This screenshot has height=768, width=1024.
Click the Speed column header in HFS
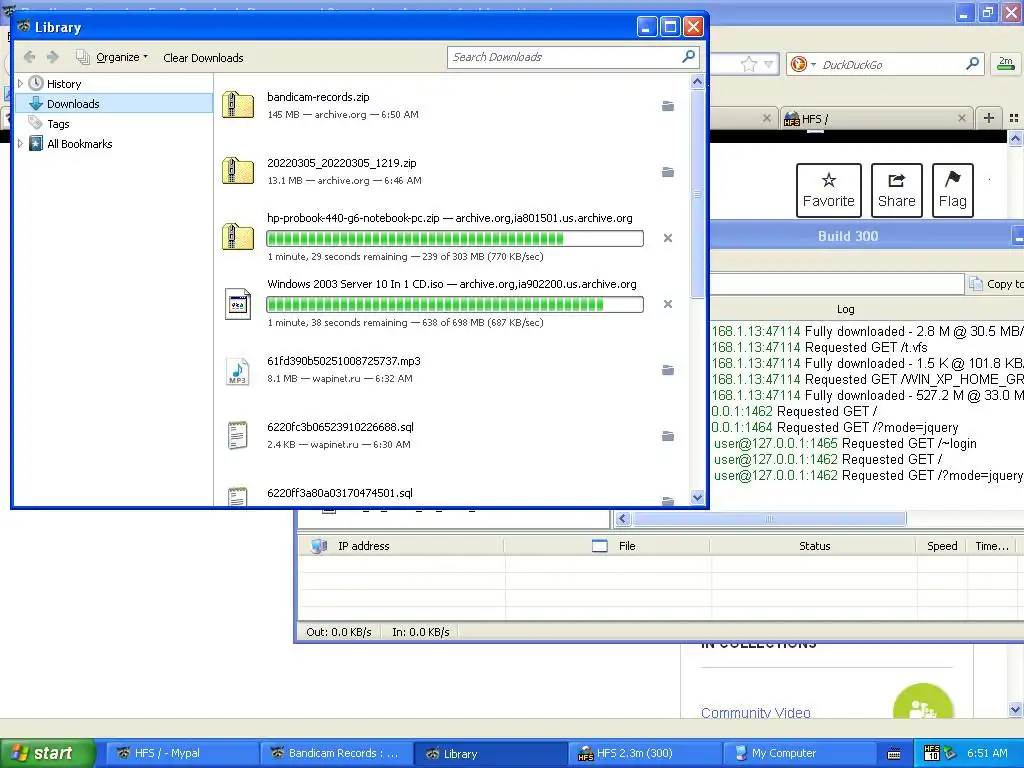tap(942, 546)
